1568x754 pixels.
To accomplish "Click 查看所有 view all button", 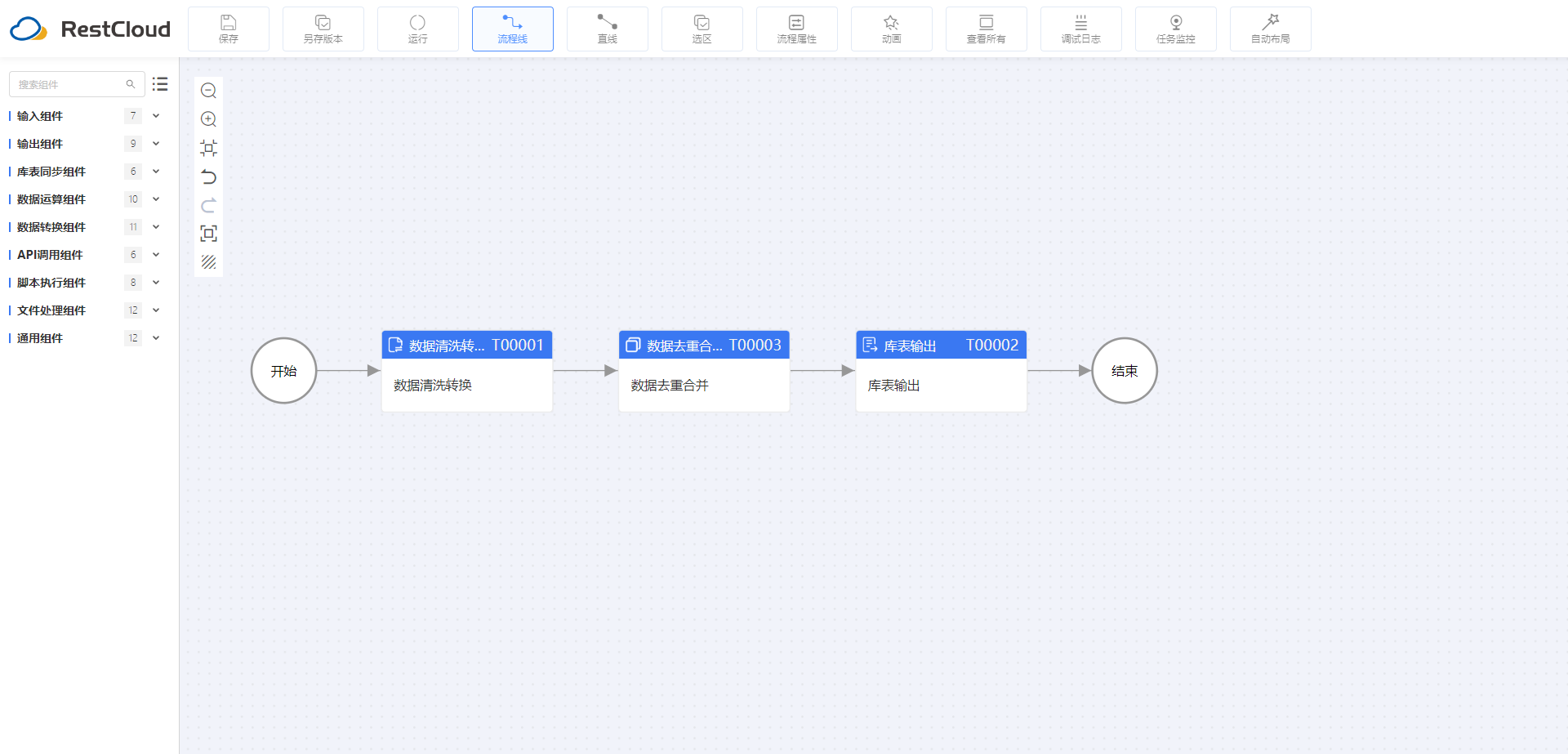I will [x=987, y=29].
